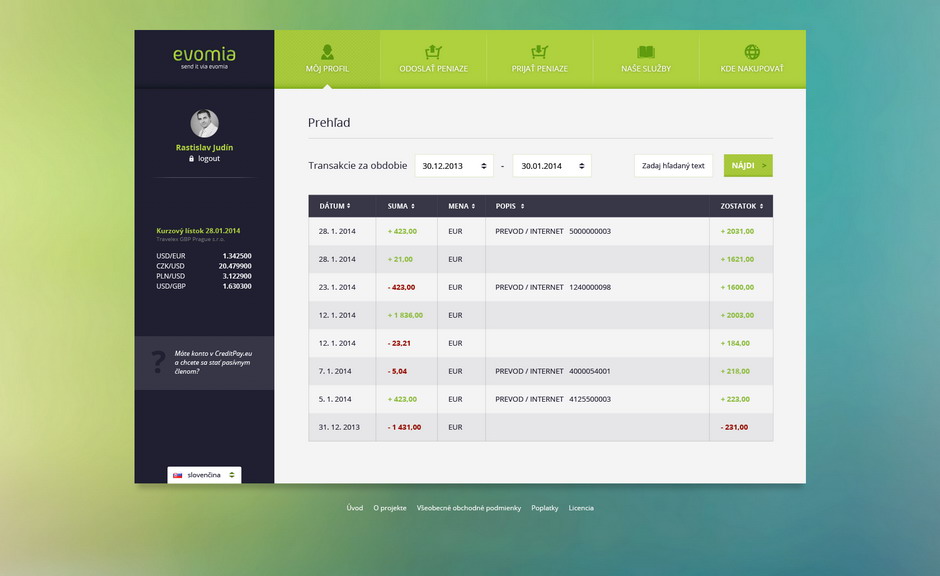Click the evomia logo

[x=204, y=58]
